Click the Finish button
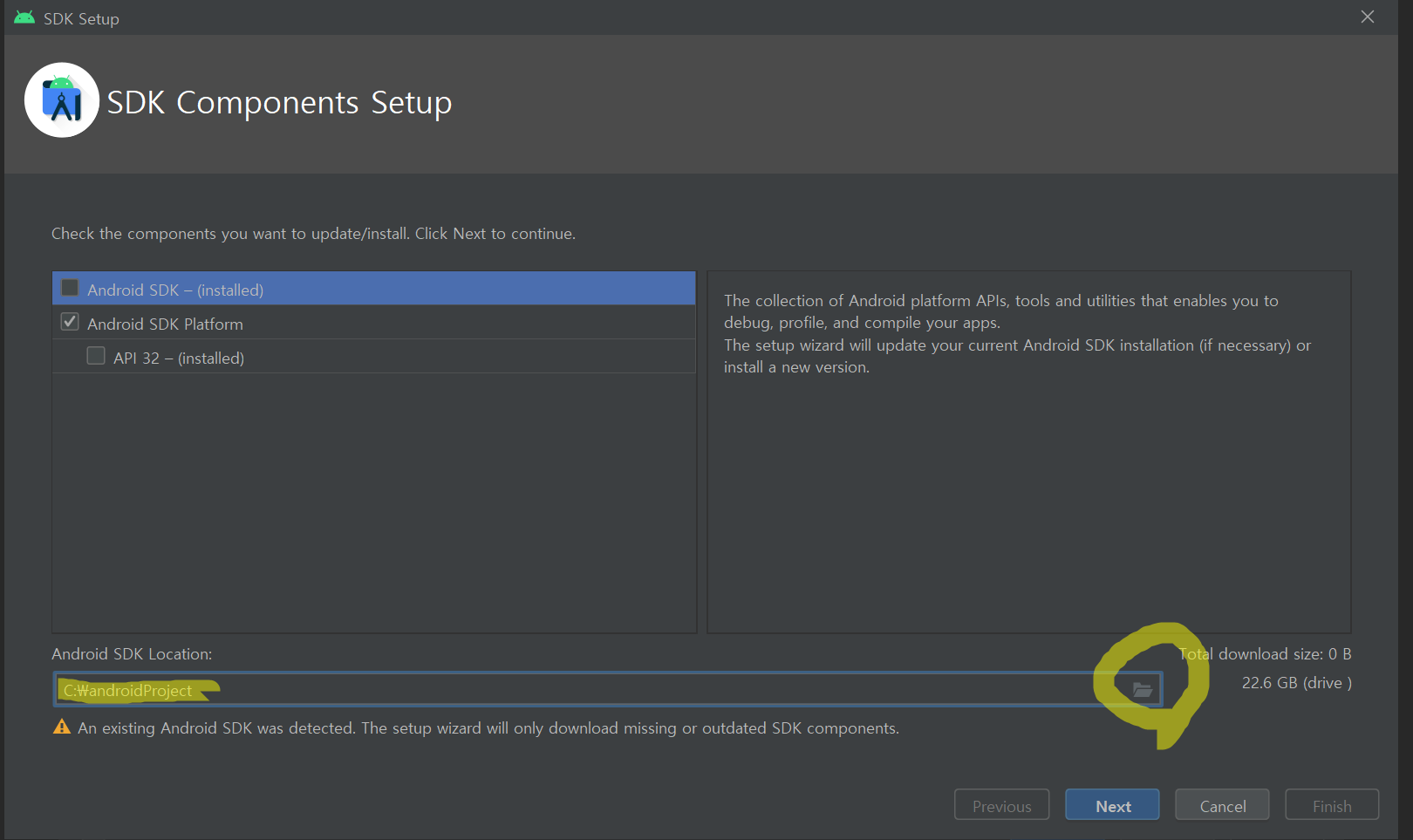The image size is (1413, 840). (1332, 805)
